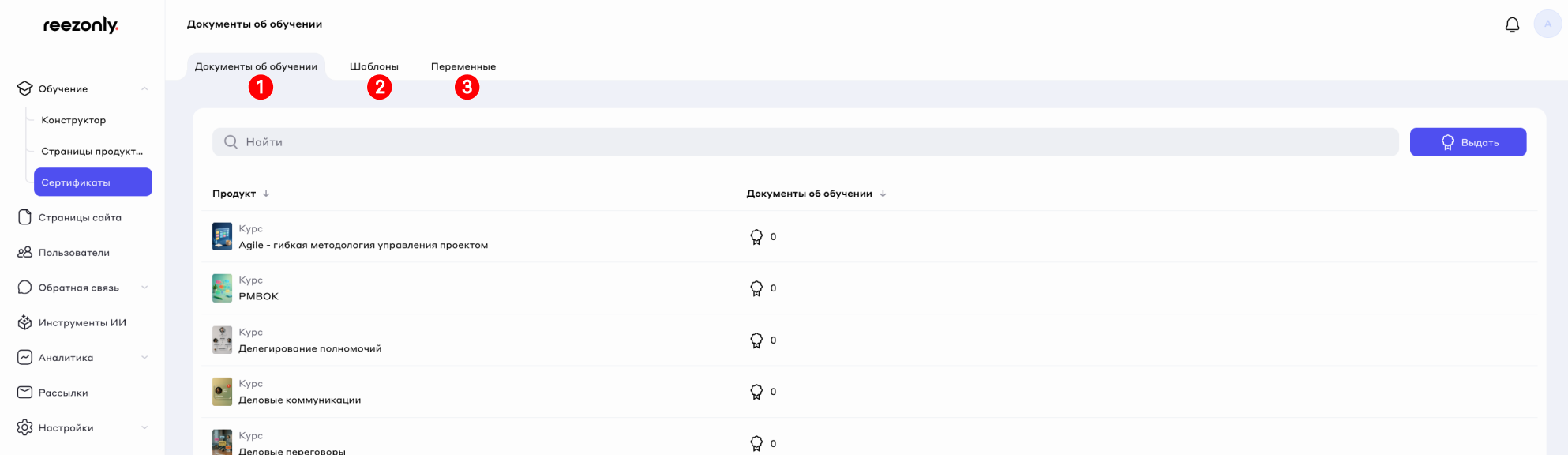
Task: Click the Страницы сайта sidebar icon
Action: 25,217
